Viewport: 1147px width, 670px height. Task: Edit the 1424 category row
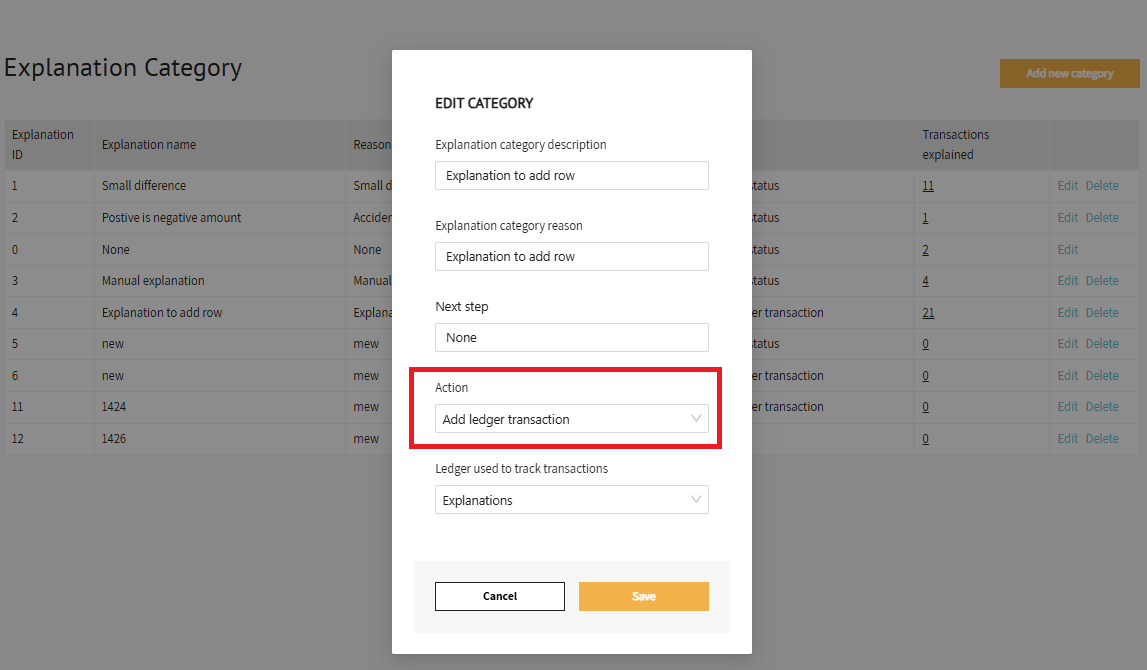(x=1068, y=407)
